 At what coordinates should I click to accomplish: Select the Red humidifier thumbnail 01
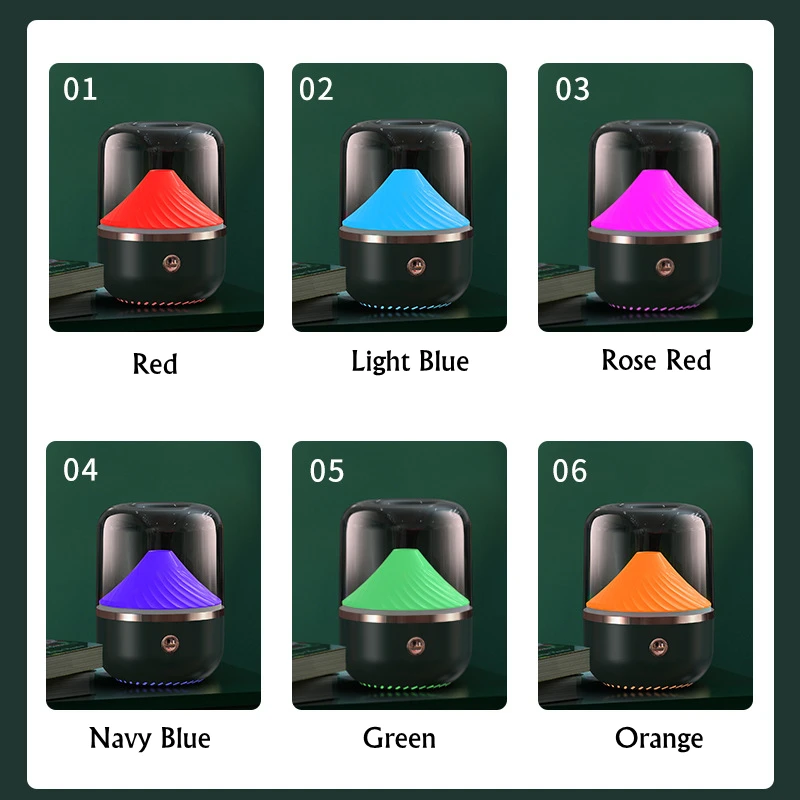156,197
